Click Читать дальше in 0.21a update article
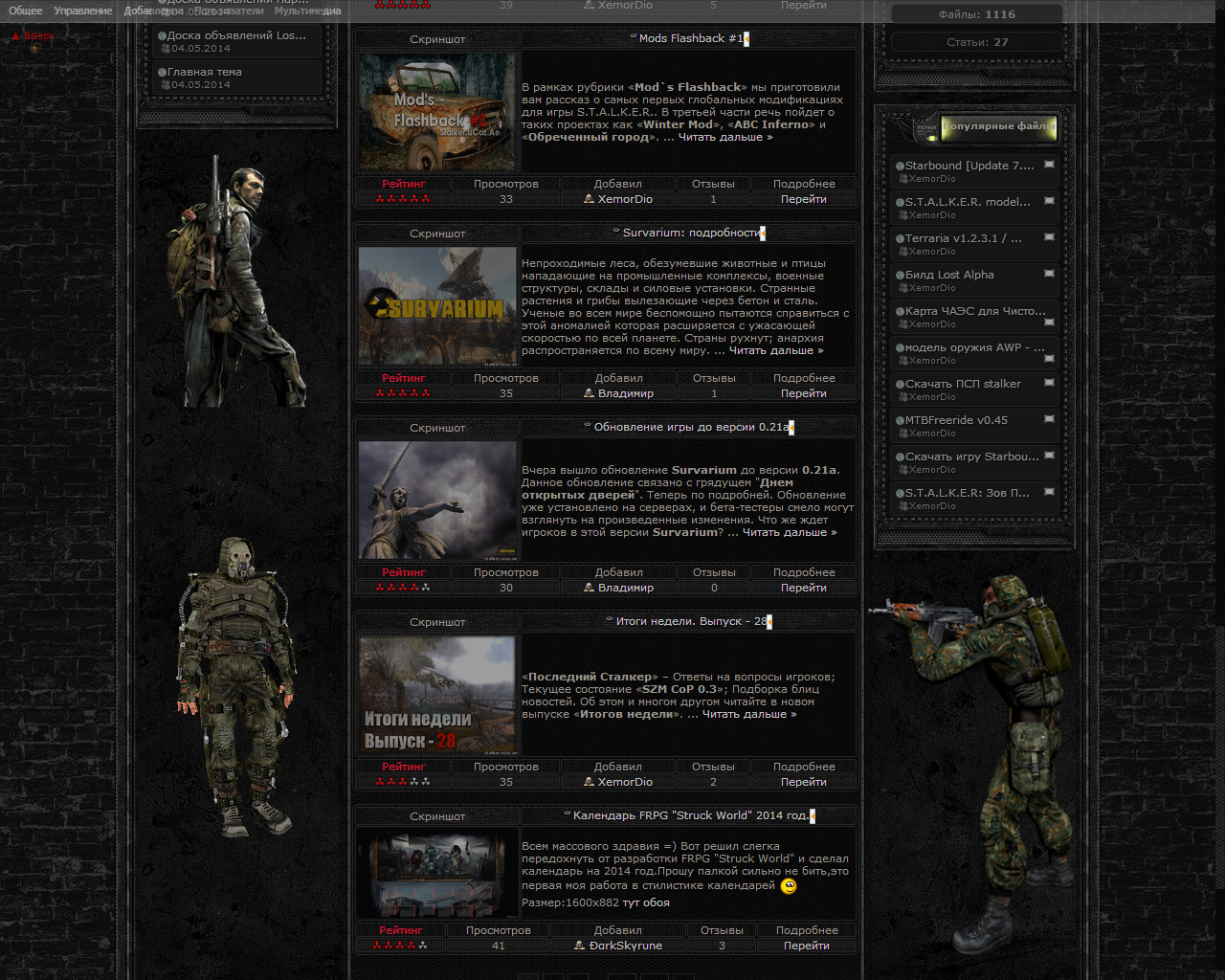Screen dimensions: 1225x980 [x=790, y=532]
